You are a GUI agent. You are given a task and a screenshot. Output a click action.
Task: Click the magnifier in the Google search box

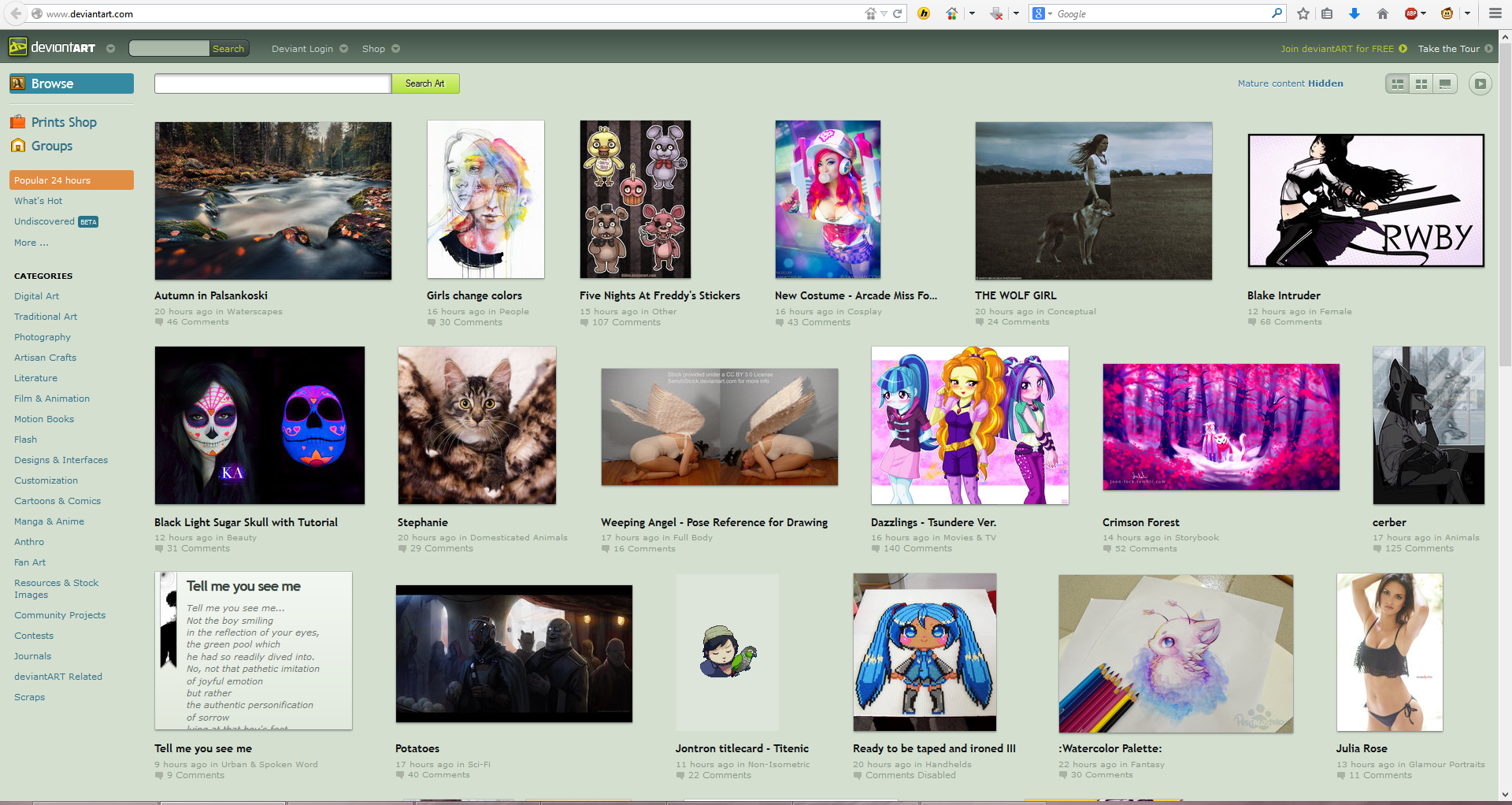[x=1277, y=13]
